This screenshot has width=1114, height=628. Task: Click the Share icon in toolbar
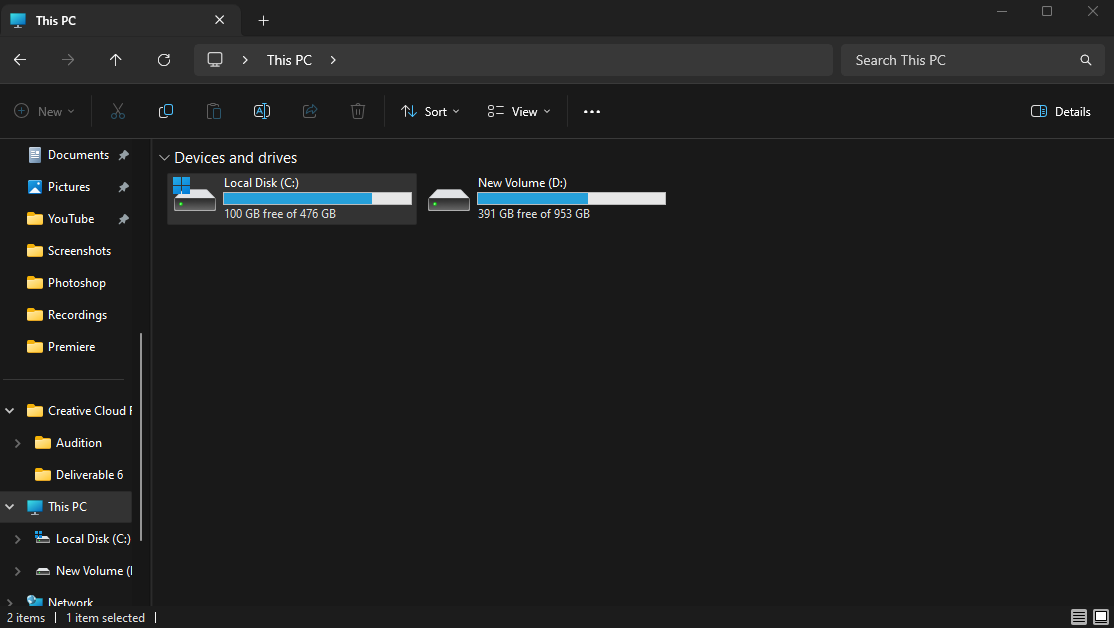(x=310, y=111)
